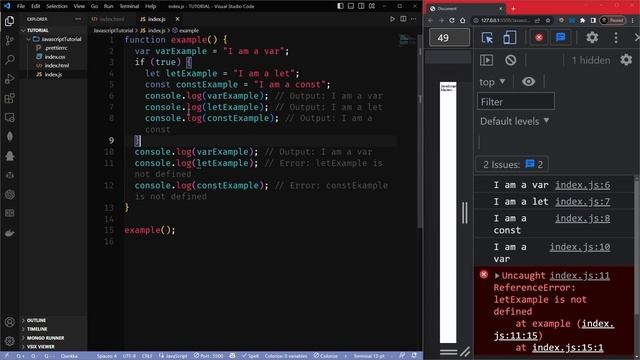640x360 pixels.
Task: Open index.js:10 source link in console
Action: pyautogui.click(x=580, y=247)
